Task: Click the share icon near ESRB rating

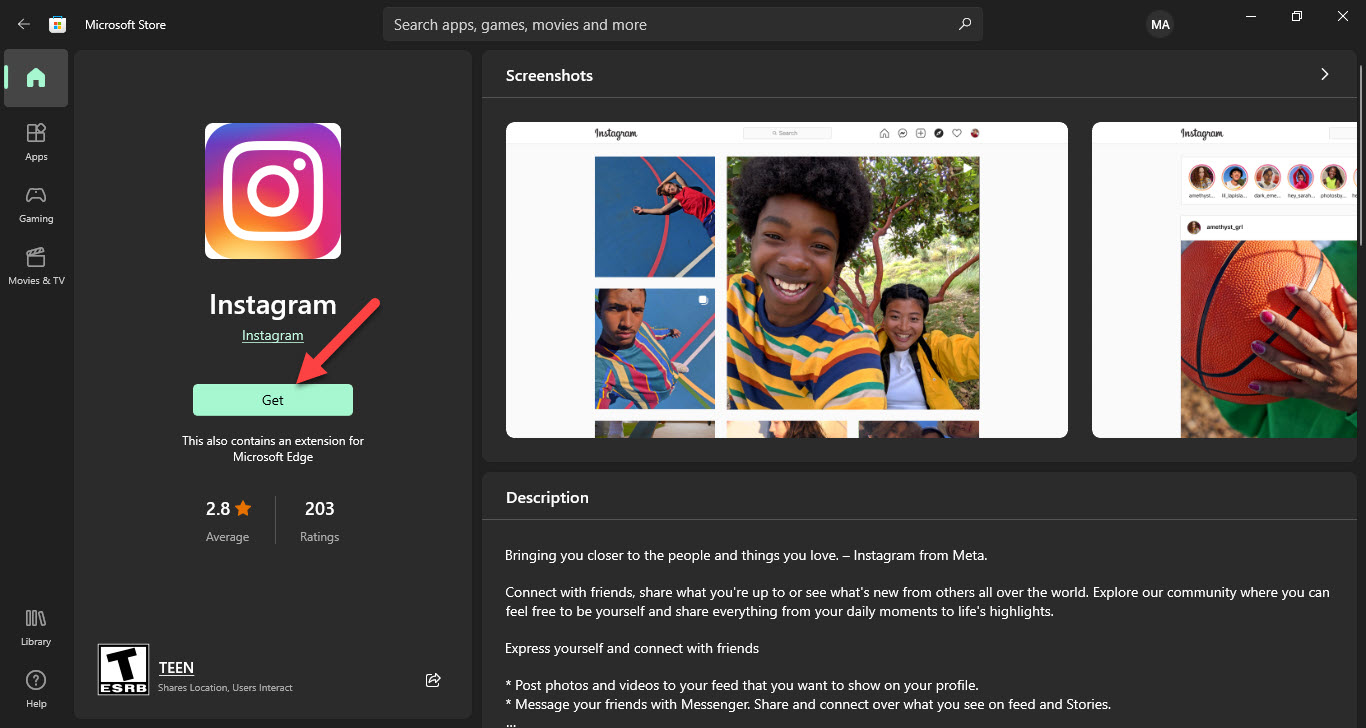Action: 433,680
